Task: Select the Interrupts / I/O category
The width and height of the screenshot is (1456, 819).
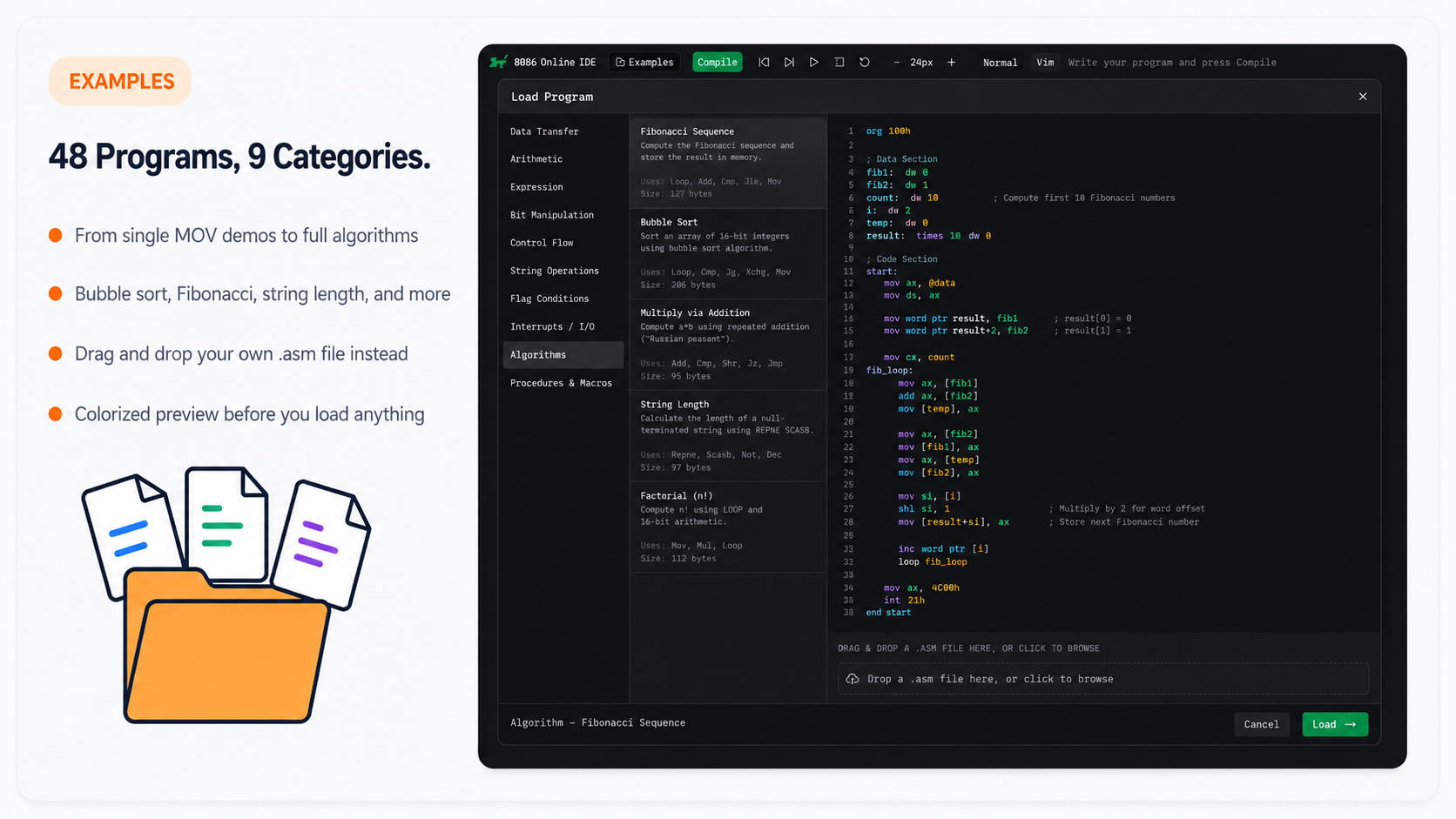Action: (563, 326)
